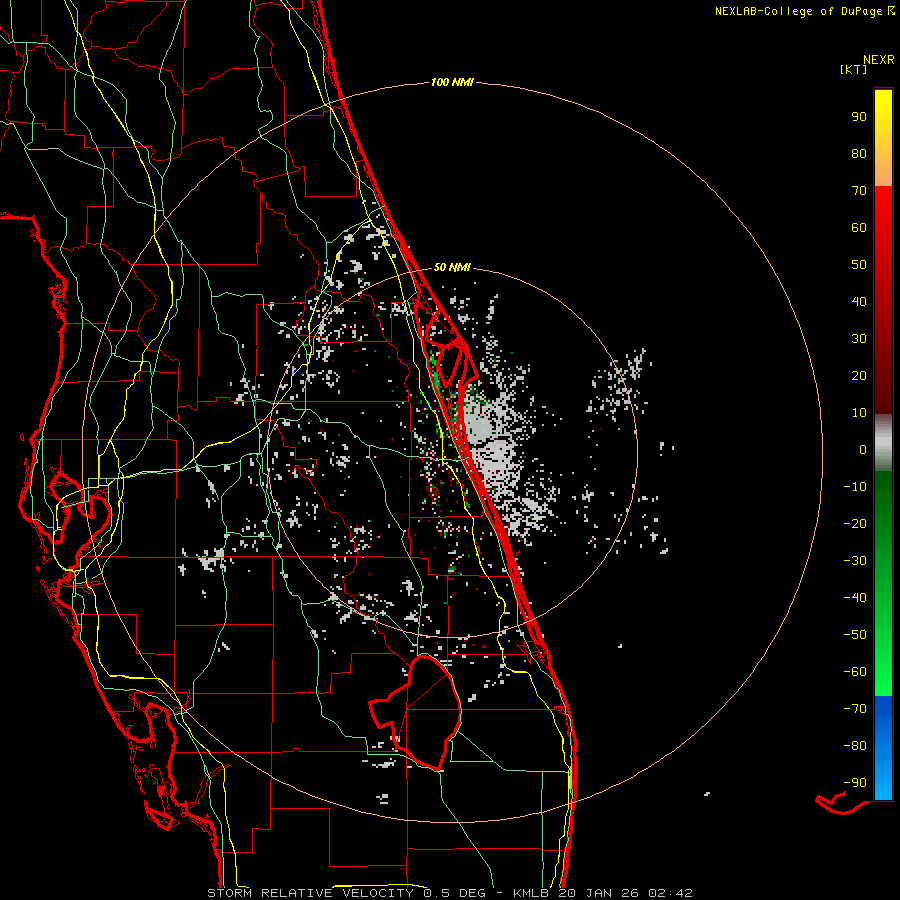Click the 60 value on the velocity scale
This screenshot has width=900, height=900.
tap(859, 228)
